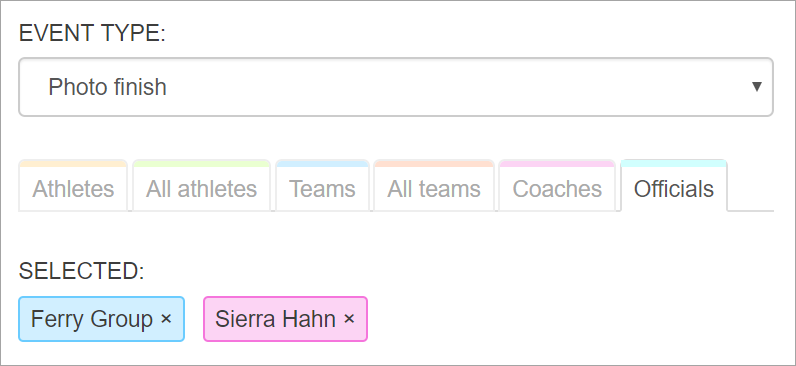Viewport: 796px width, 366px height.
Task: Go to the All teams tab
Action: click(434, 186)
